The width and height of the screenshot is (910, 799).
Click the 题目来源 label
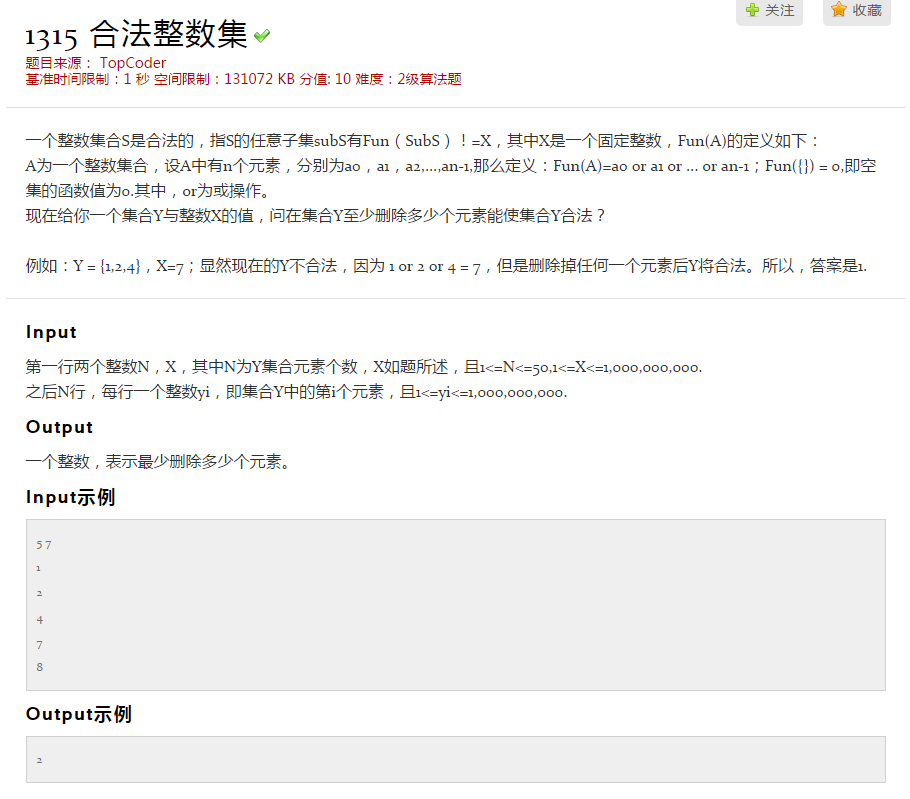[53, 63]
